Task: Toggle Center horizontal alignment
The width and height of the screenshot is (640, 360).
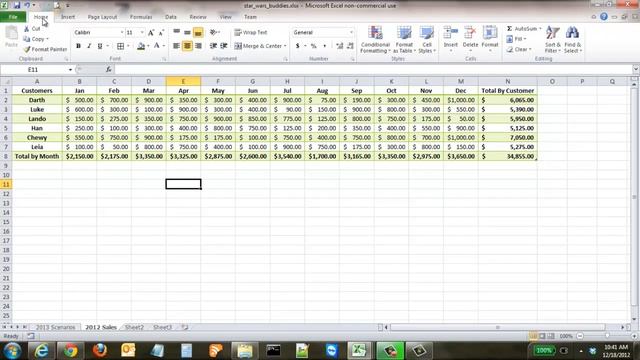Action: [187, 46]
